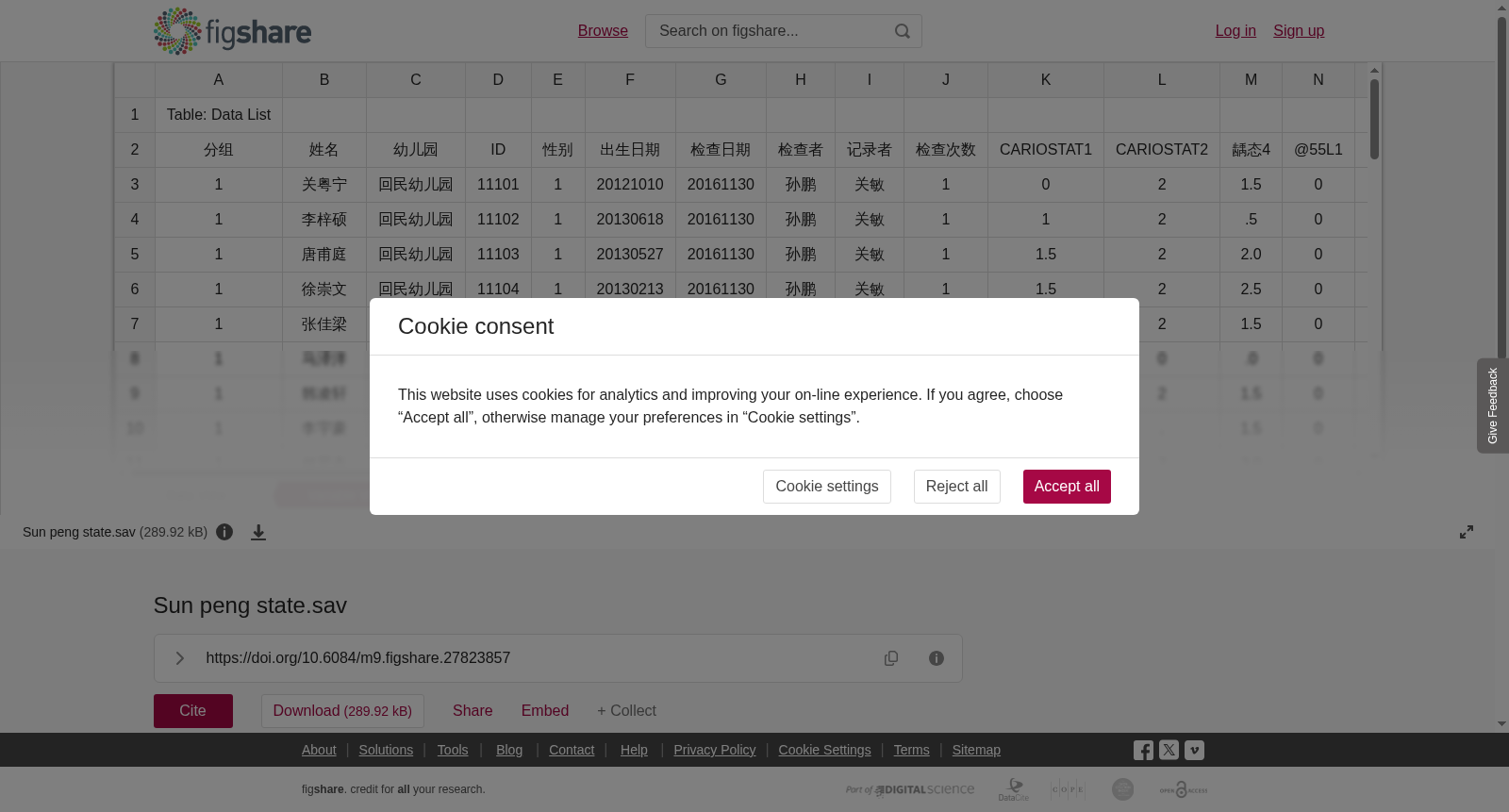The image size is (1509, 812).
Task: Click the Cite button
Action: point(193,711)
